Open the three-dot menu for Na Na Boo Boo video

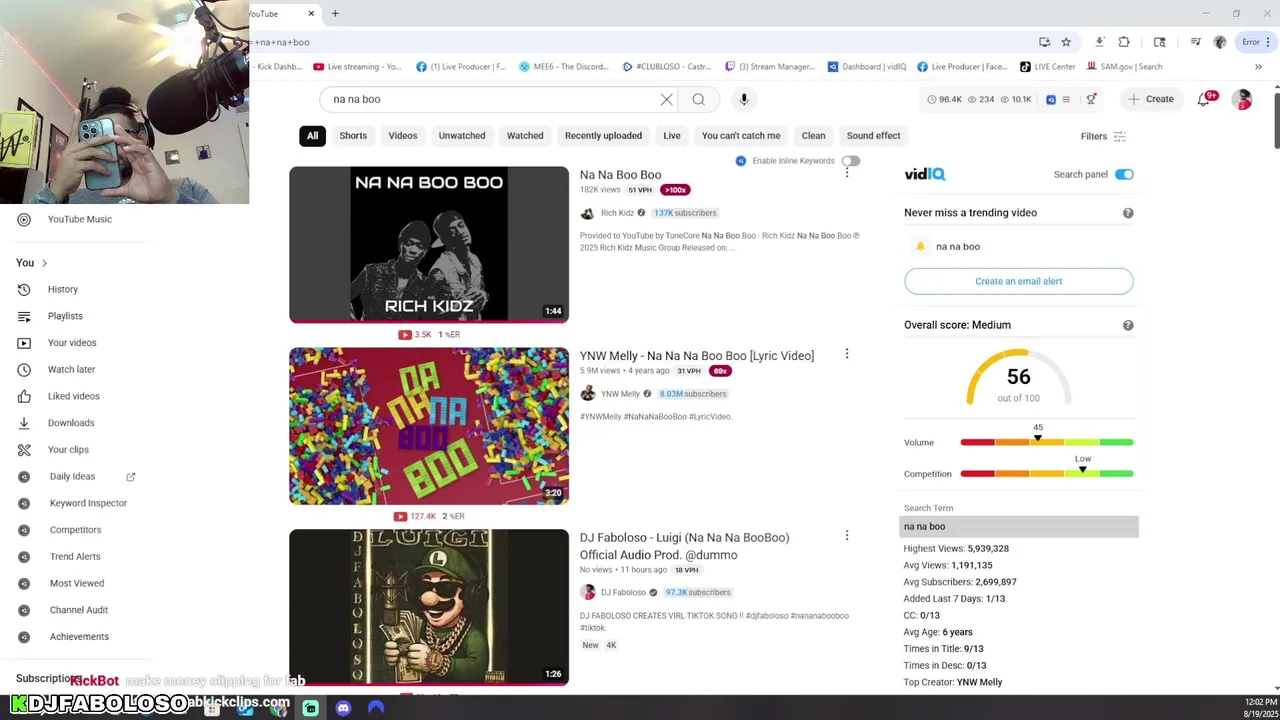click(847, 173)
